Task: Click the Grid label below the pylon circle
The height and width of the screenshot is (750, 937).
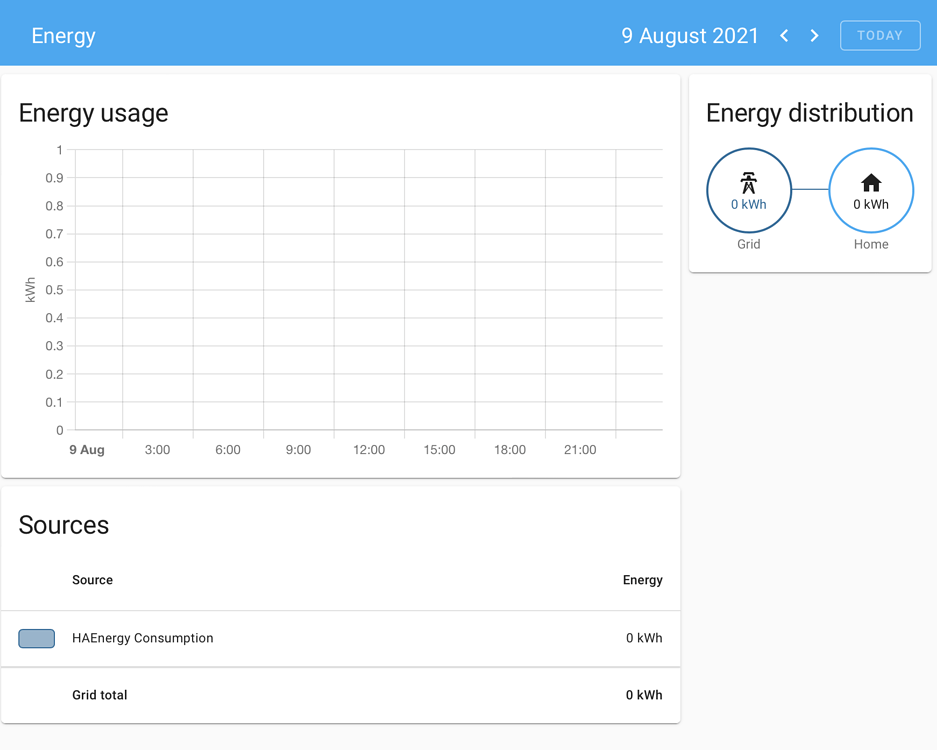Action: (x=749, y=244)
